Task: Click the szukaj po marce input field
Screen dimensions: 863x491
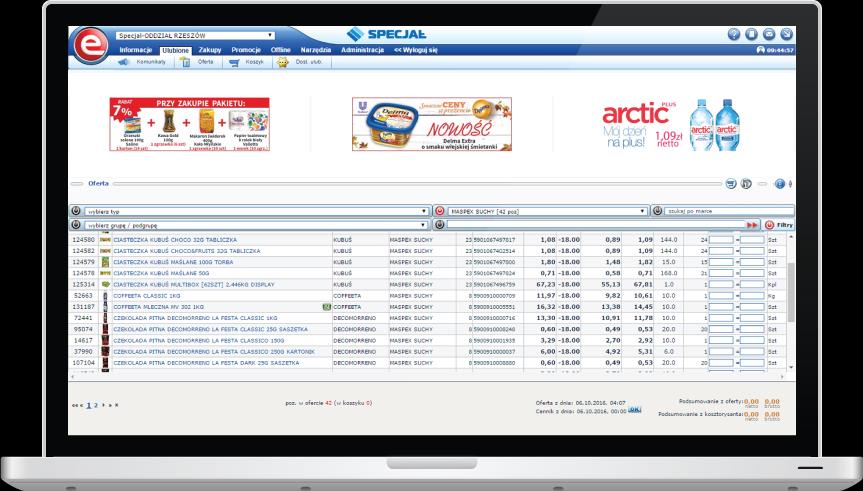Action: click(729, 211)
